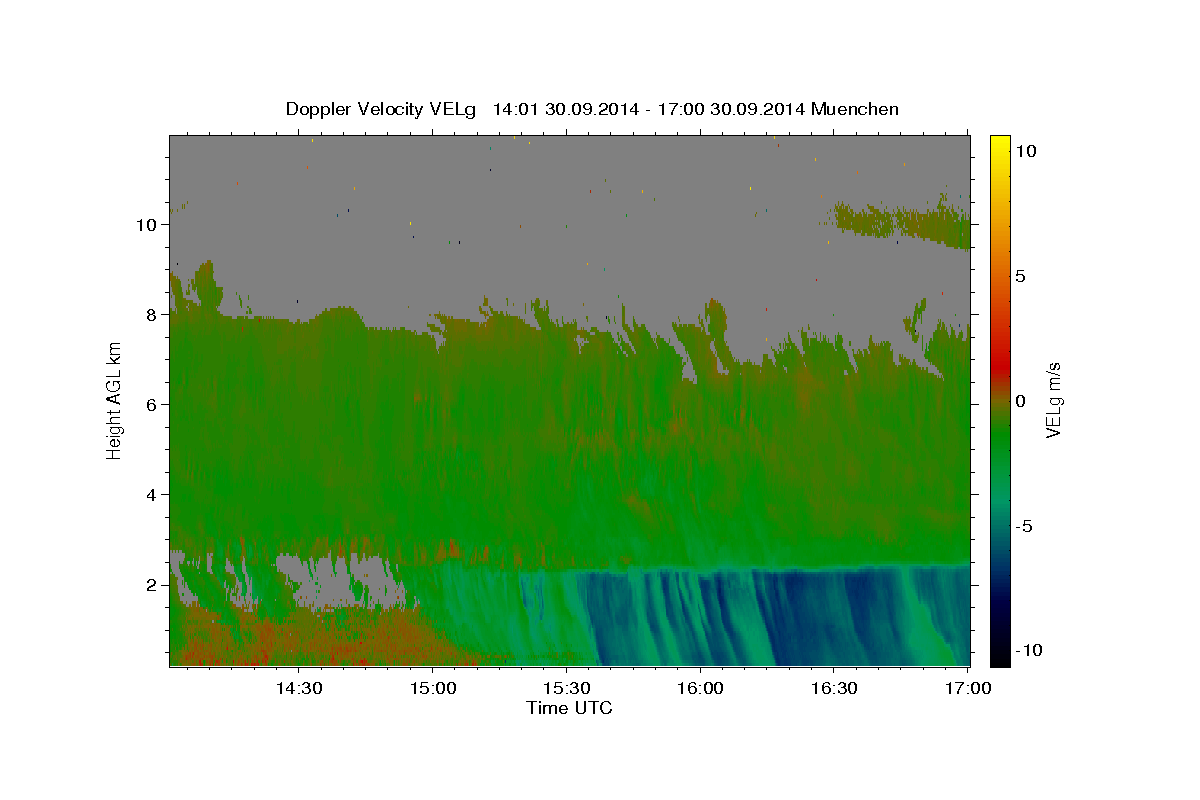This screenshot has width=1200, height=800.
Task: Click the 'Muenchen' location in title
Action: (x=855, y=109)
